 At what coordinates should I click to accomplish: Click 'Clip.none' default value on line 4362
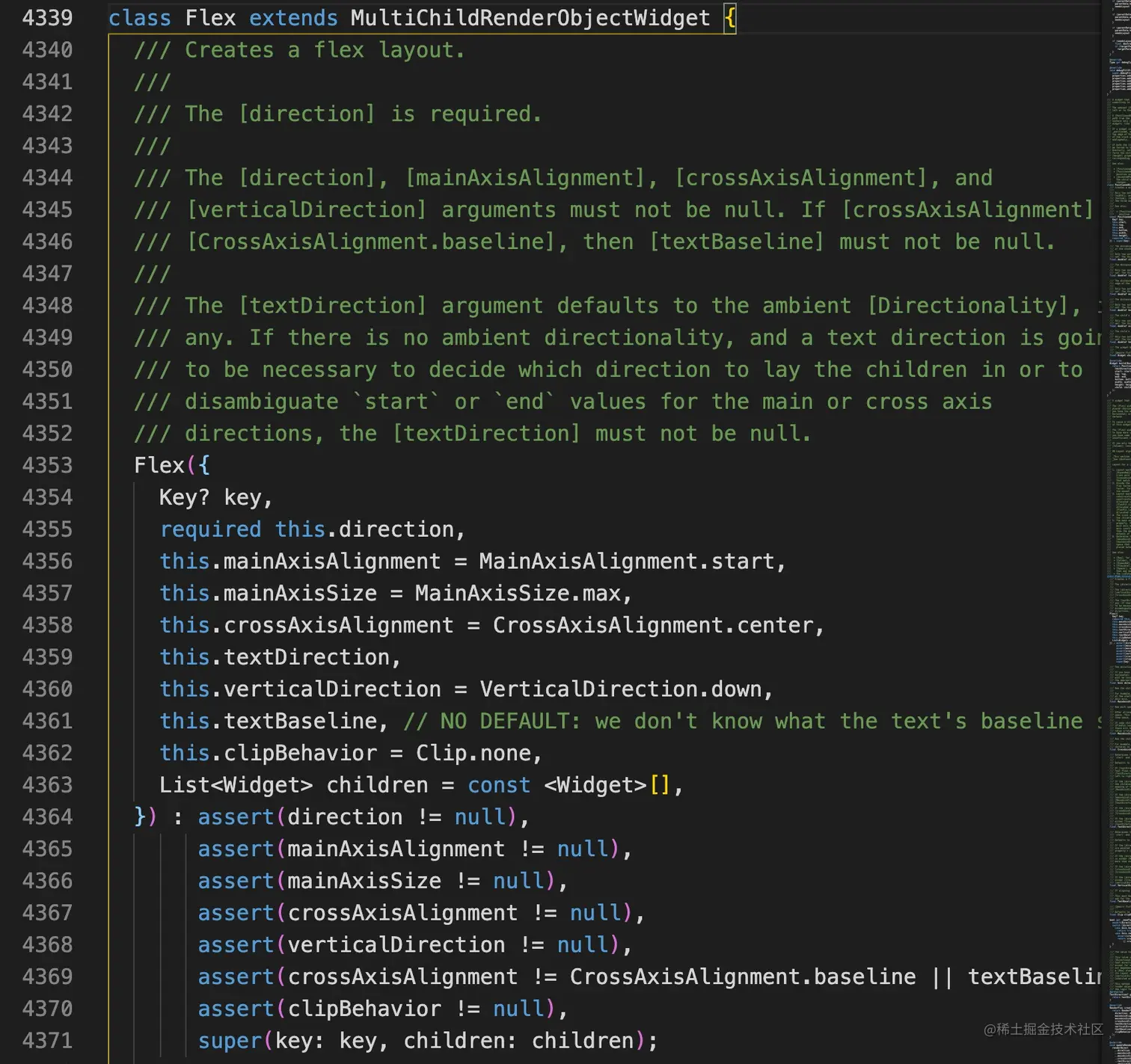coord(473,753)
